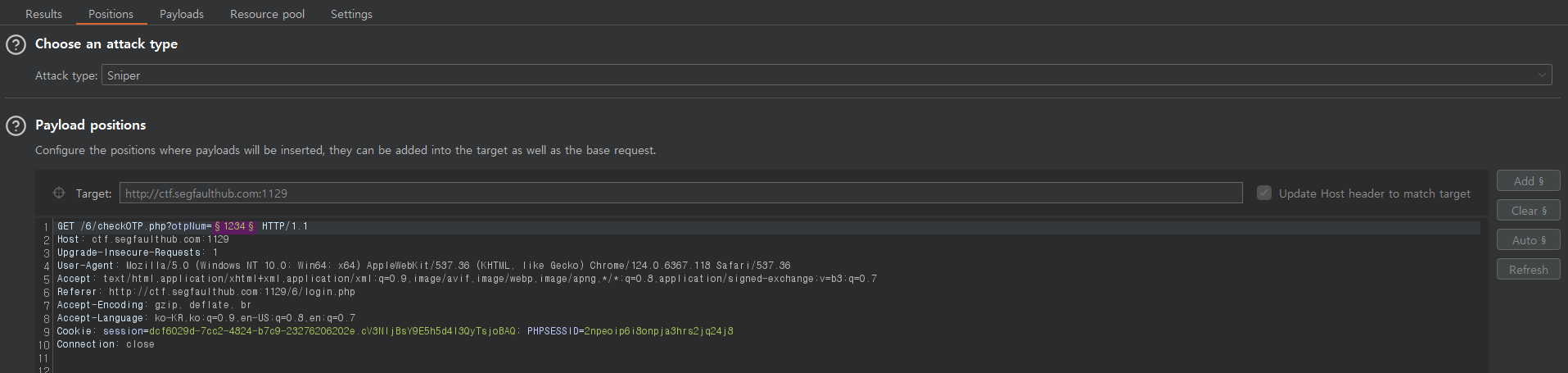This screenshot has height=373, width=1568.
Task: Go to the Resource pool tab
Action: 267,14
